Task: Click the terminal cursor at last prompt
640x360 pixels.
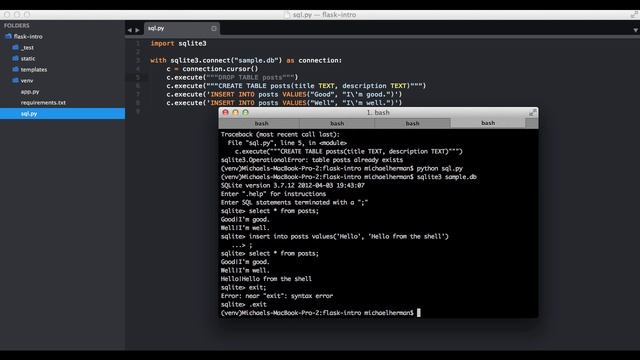Action: (x=419, y=313)
